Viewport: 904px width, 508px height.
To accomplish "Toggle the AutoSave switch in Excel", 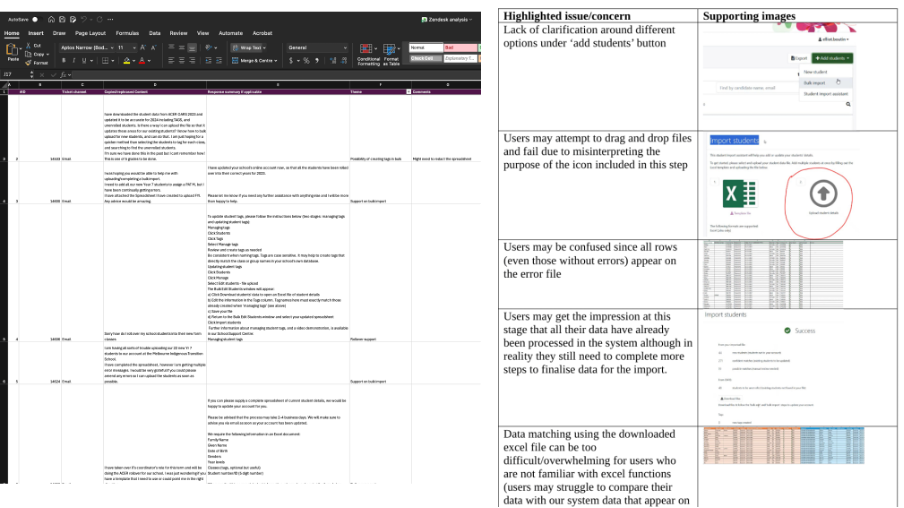I will 35,20.
